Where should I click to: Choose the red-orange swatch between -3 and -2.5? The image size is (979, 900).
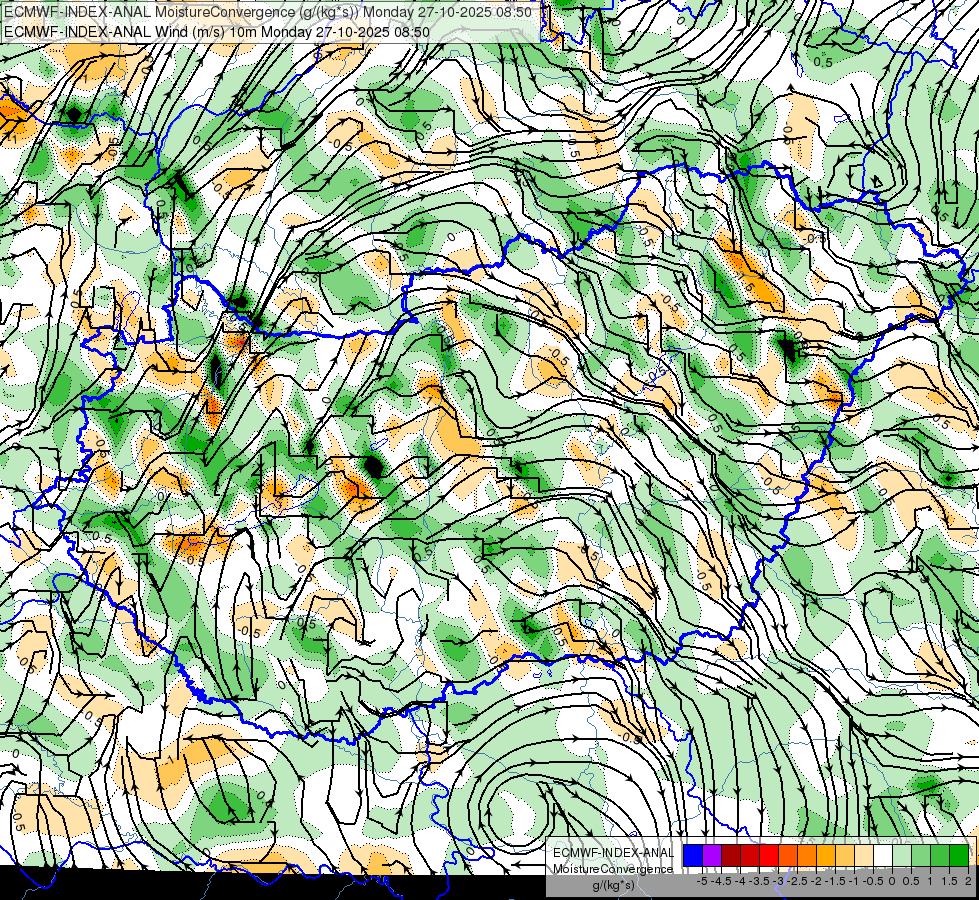(x=788, y=856)
